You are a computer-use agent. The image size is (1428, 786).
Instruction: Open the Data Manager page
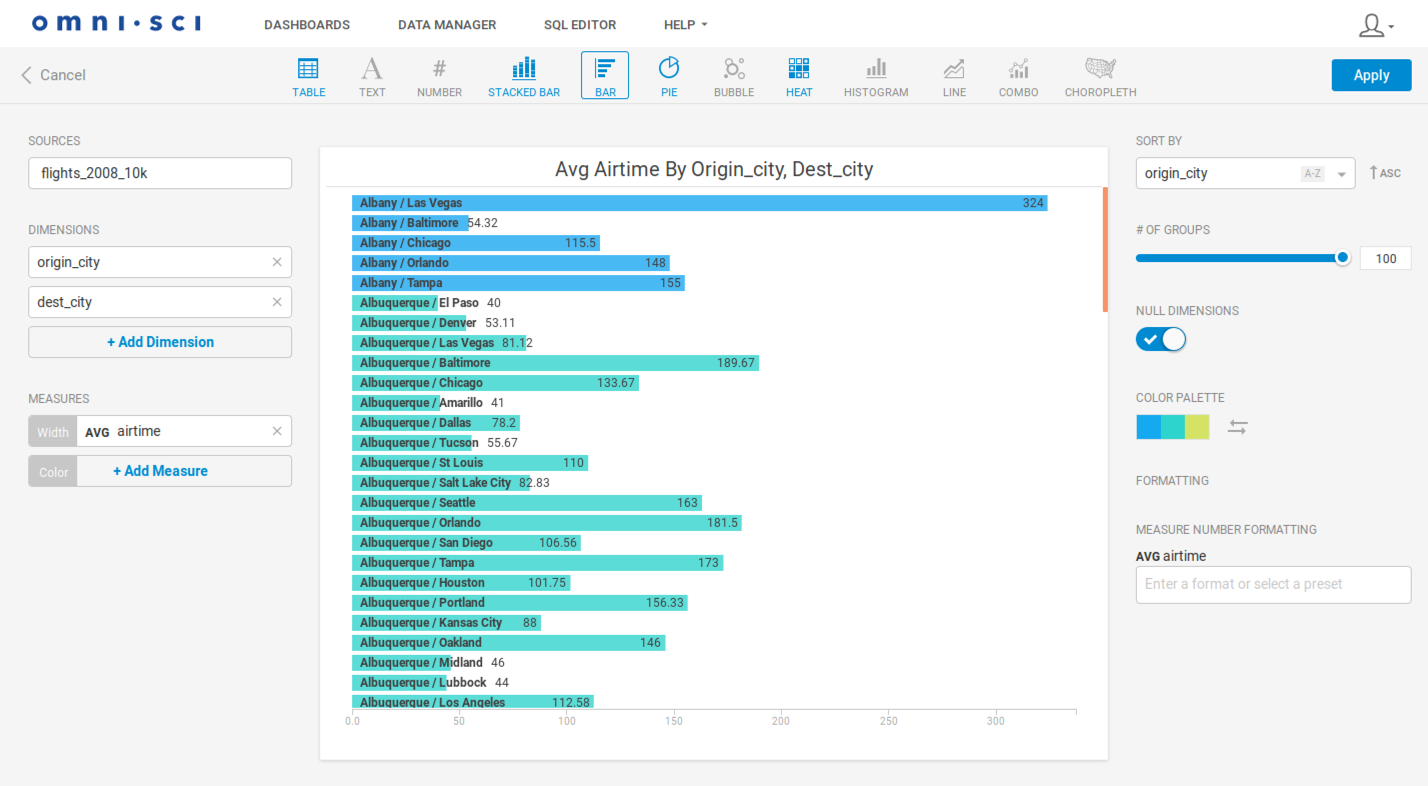tap(447, 25)
